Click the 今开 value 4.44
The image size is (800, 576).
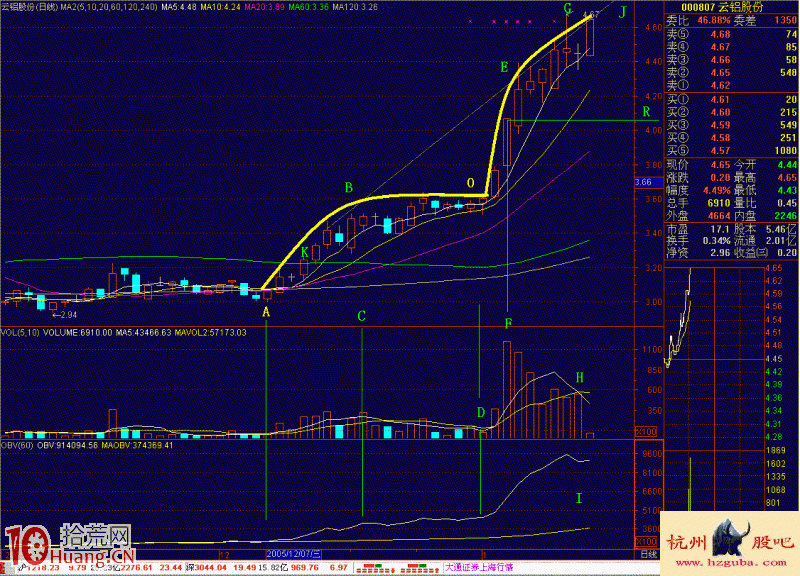(787, 165)
